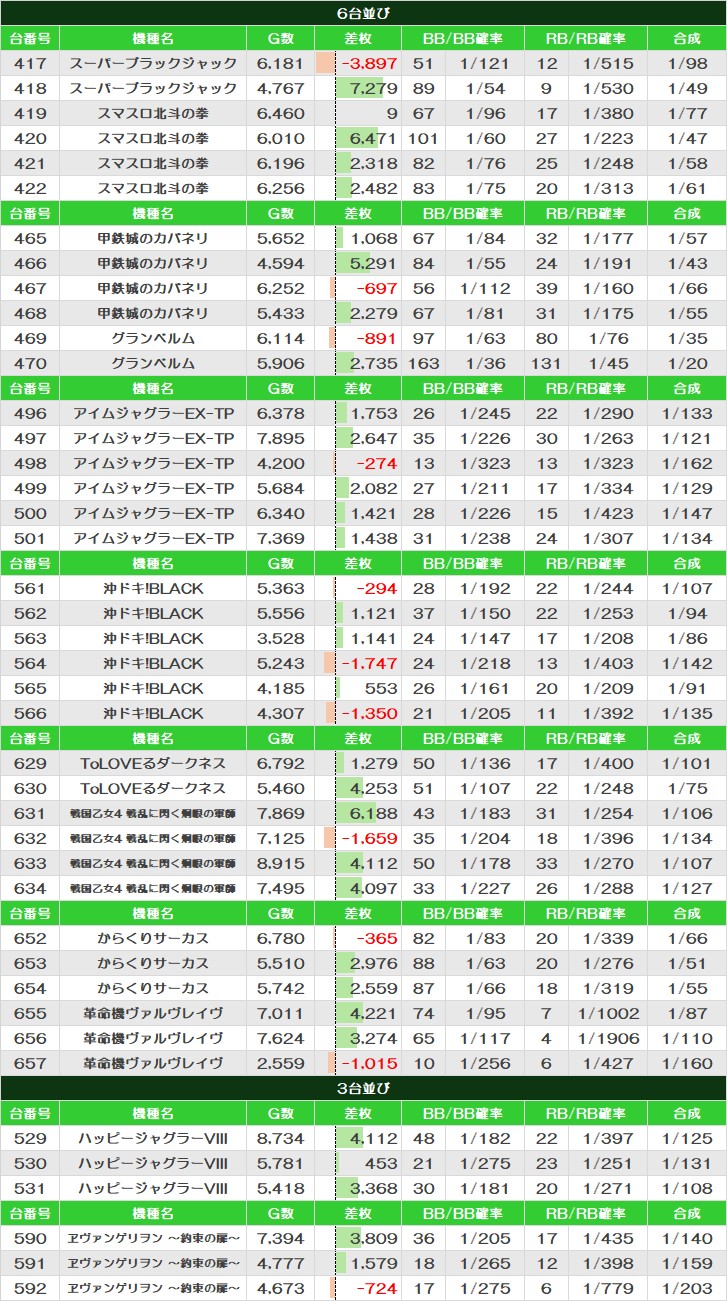Click the -1,350 差枚 value

click(369, 713)
